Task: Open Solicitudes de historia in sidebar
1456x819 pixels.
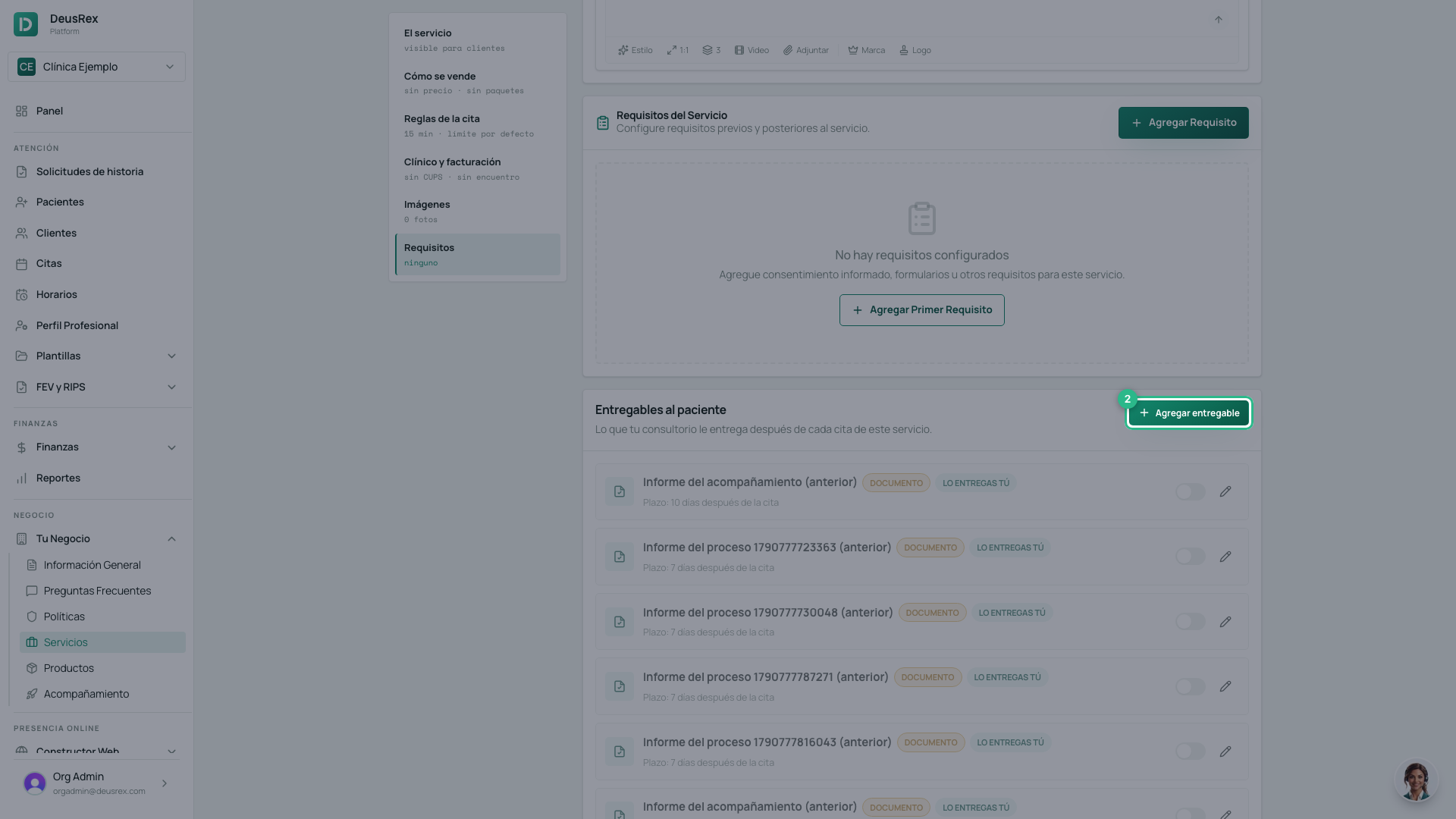Action: pos(96,172)
